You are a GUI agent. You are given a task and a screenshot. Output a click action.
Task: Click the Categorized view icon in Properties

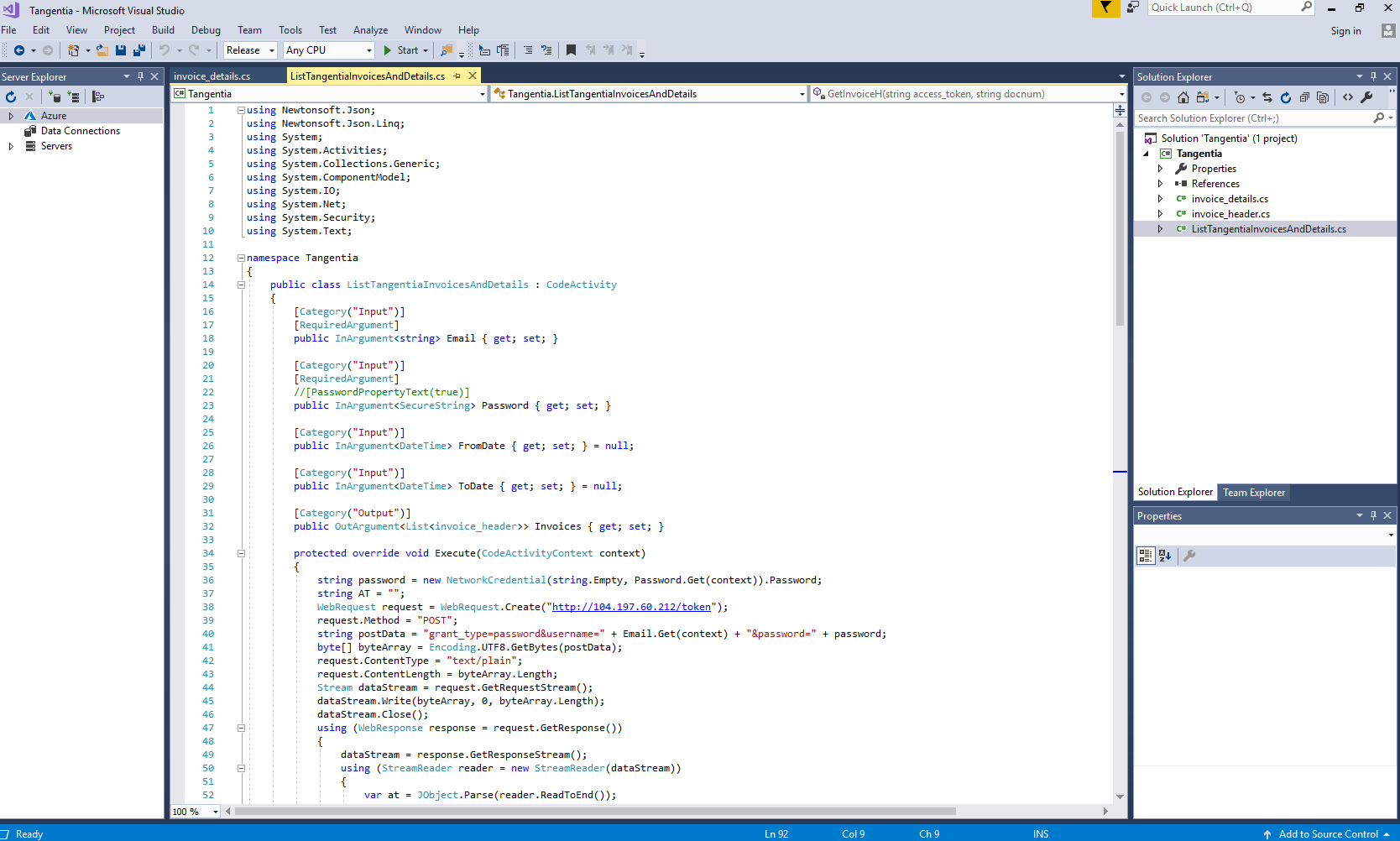coord(1146,555)
